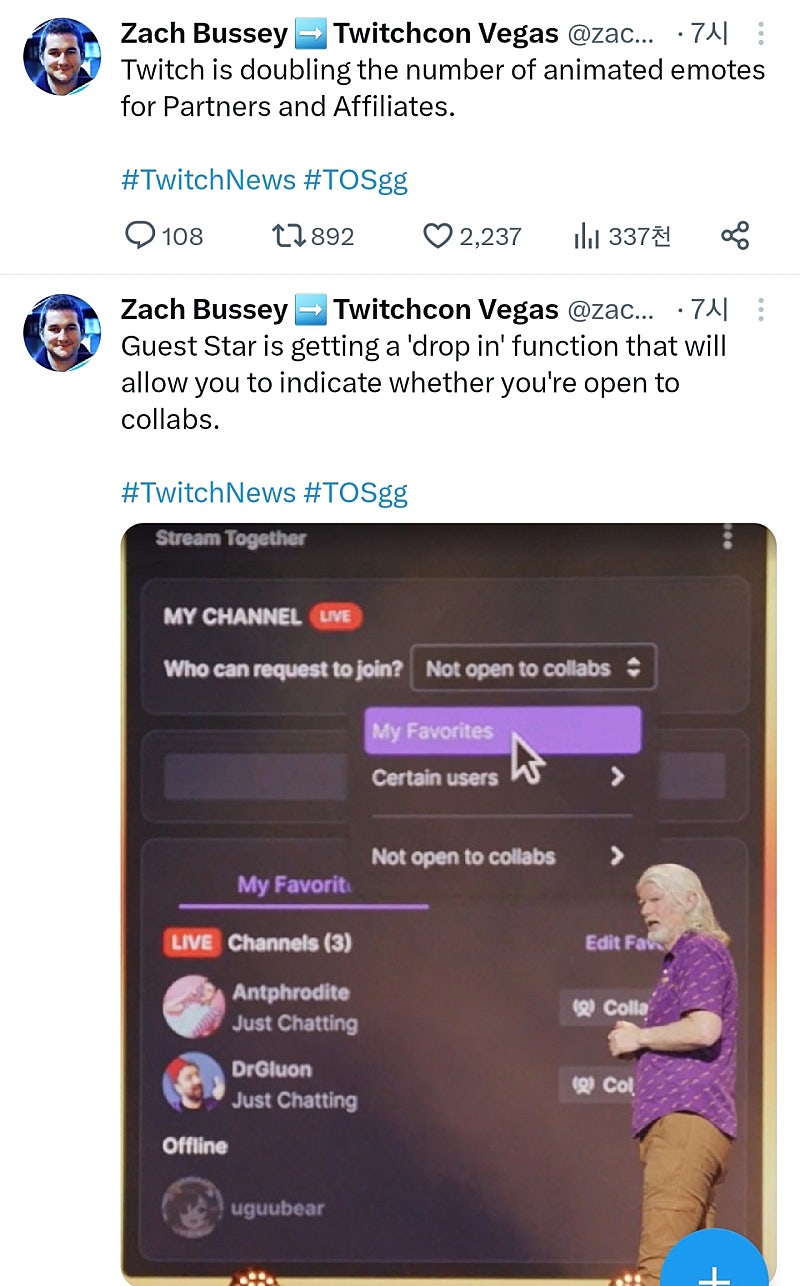Open the Stream Together three-dot menu

coord(728,538)
